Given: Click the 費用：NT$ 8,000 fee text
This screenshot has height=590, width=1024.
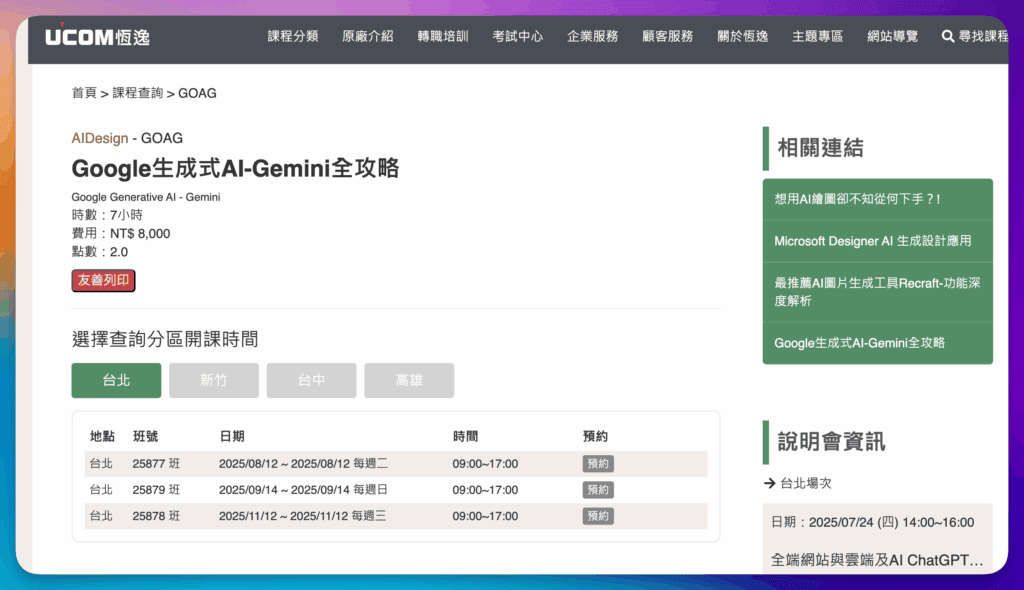Looking at the screenshot, I should (x=121, y=234).
